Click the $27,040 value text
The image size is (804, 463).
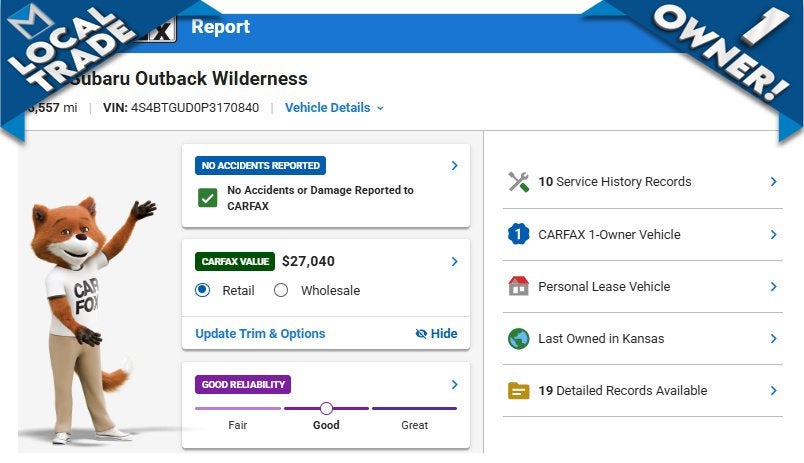click(x=308, y=261)
